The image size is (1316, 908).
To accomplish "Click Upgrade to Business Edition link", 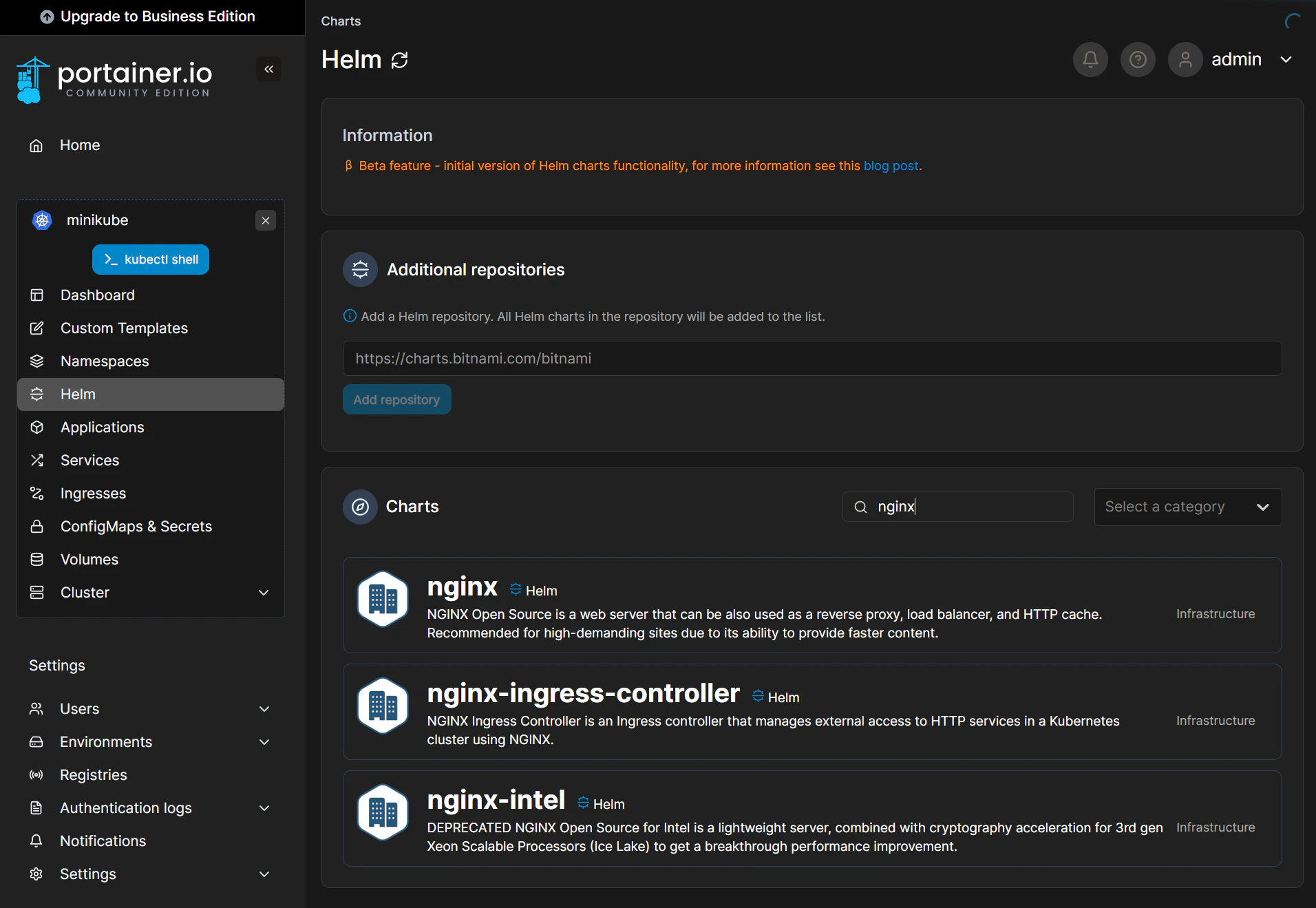I will click(158, 17).
